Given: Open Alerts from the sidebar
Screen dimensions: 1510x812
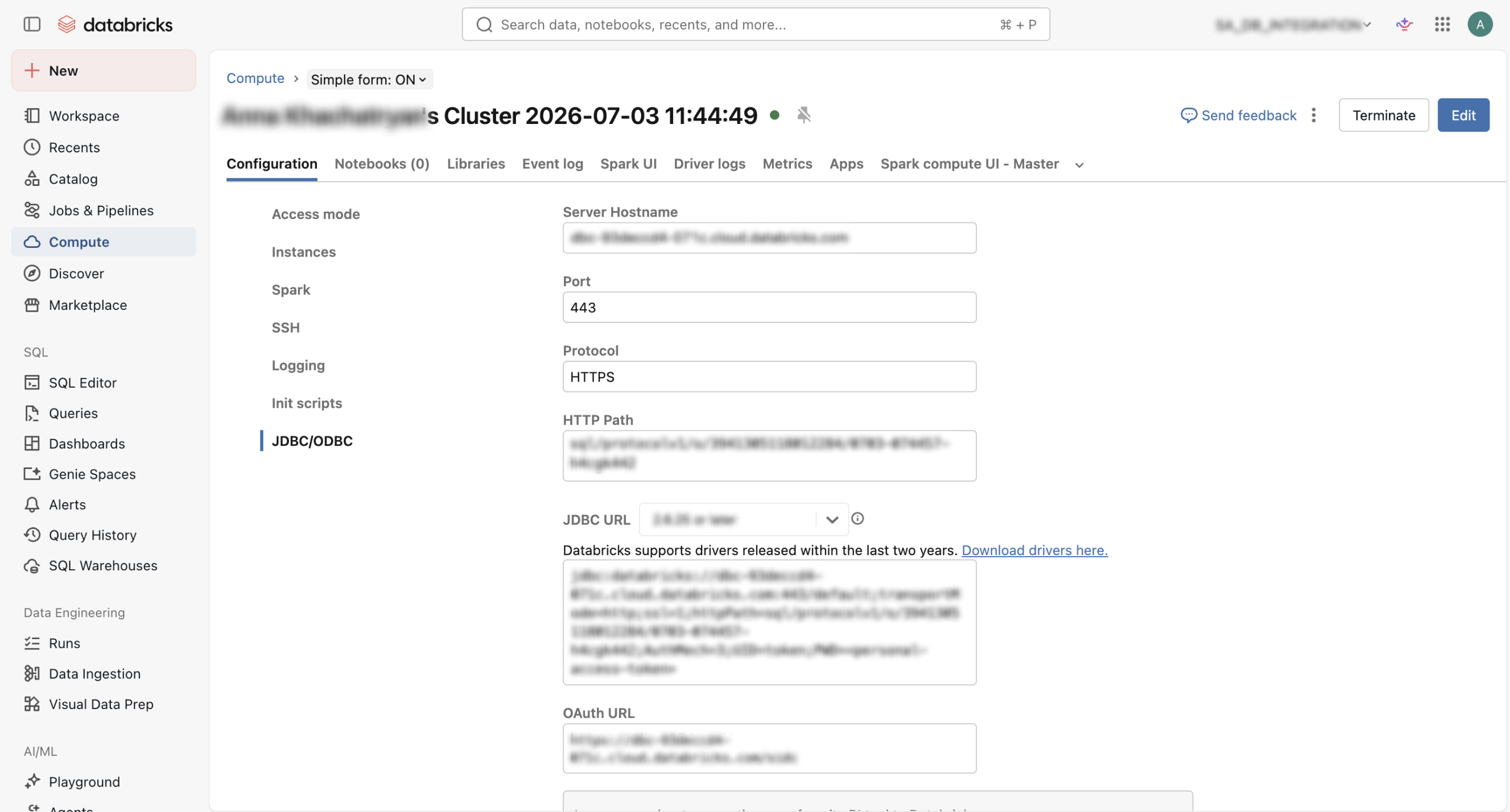Looking at the screenshot, I should [x=103, y=504].
